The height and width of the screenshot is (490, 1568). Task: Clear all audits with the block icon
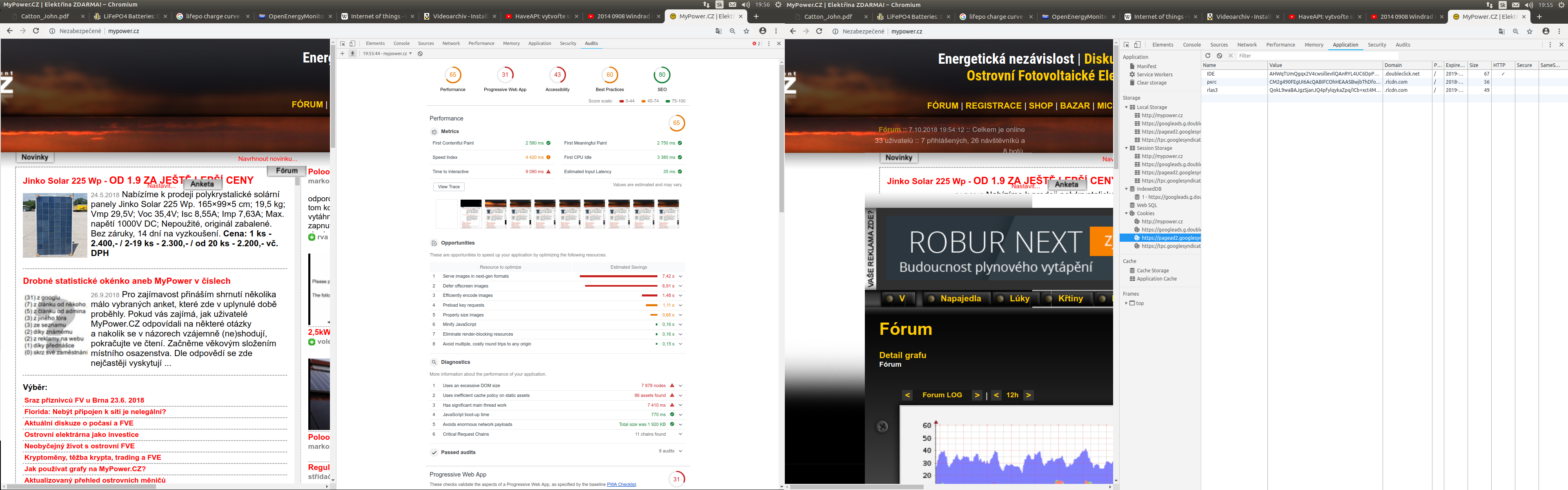click(x=420, y=53)
